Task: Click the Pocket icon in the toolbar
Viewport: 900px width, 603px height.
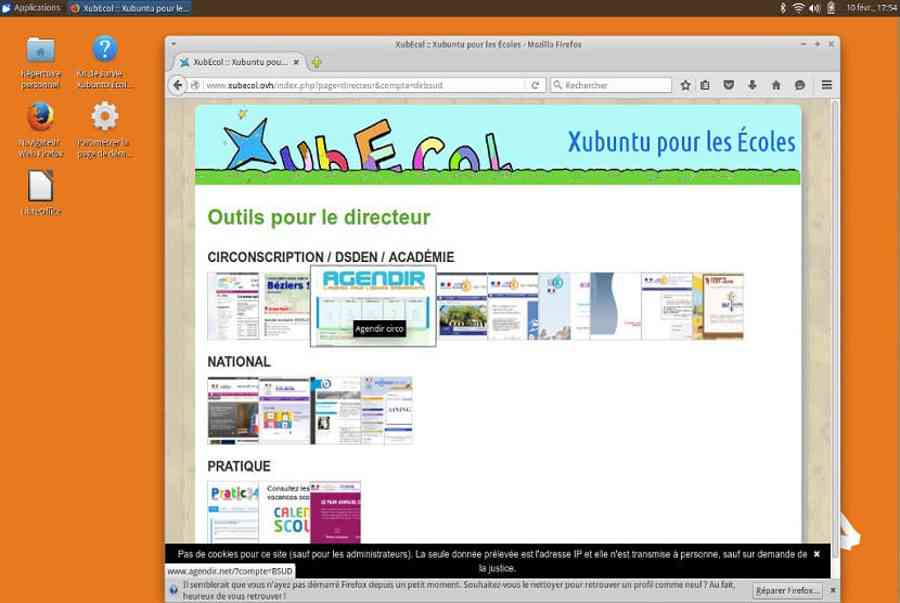Action: (729, 85)
